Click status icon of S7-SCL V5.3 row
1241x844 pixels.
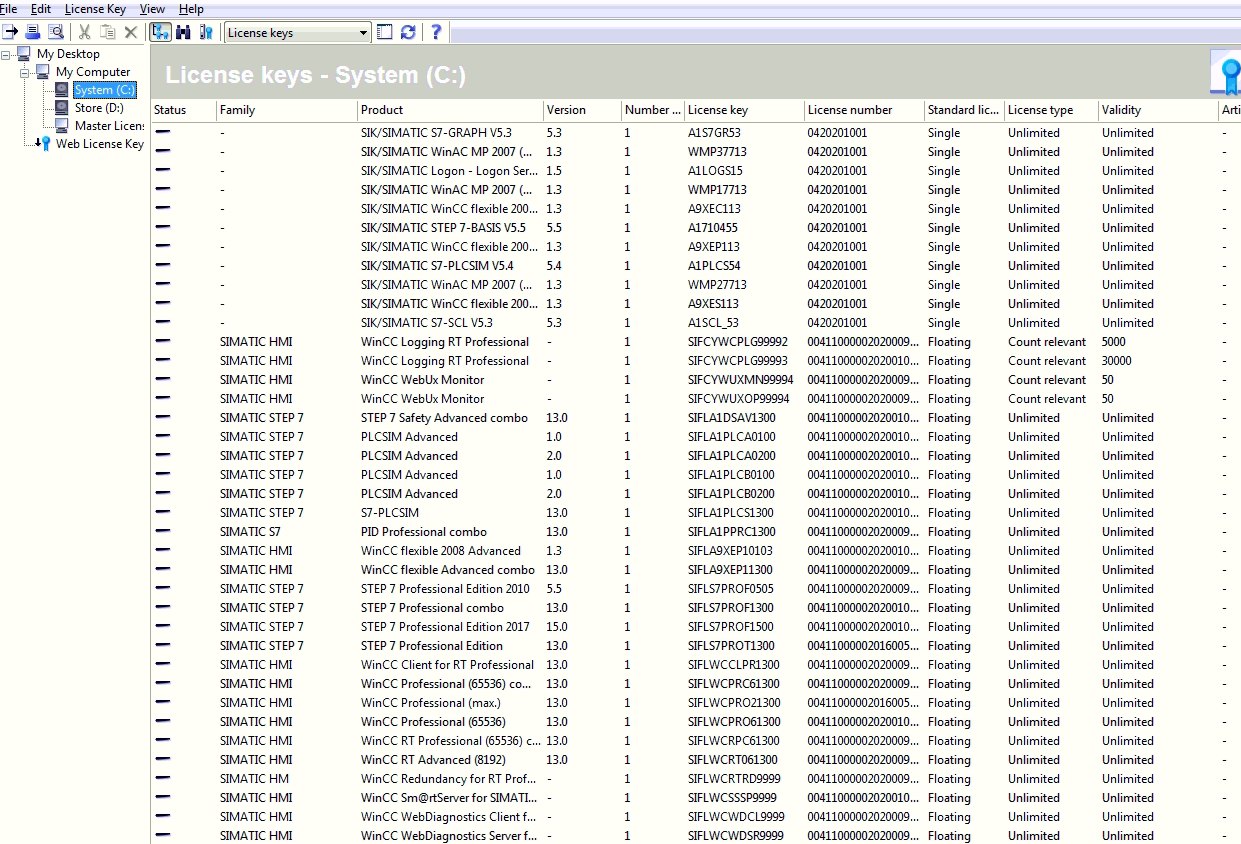point(162,322)
